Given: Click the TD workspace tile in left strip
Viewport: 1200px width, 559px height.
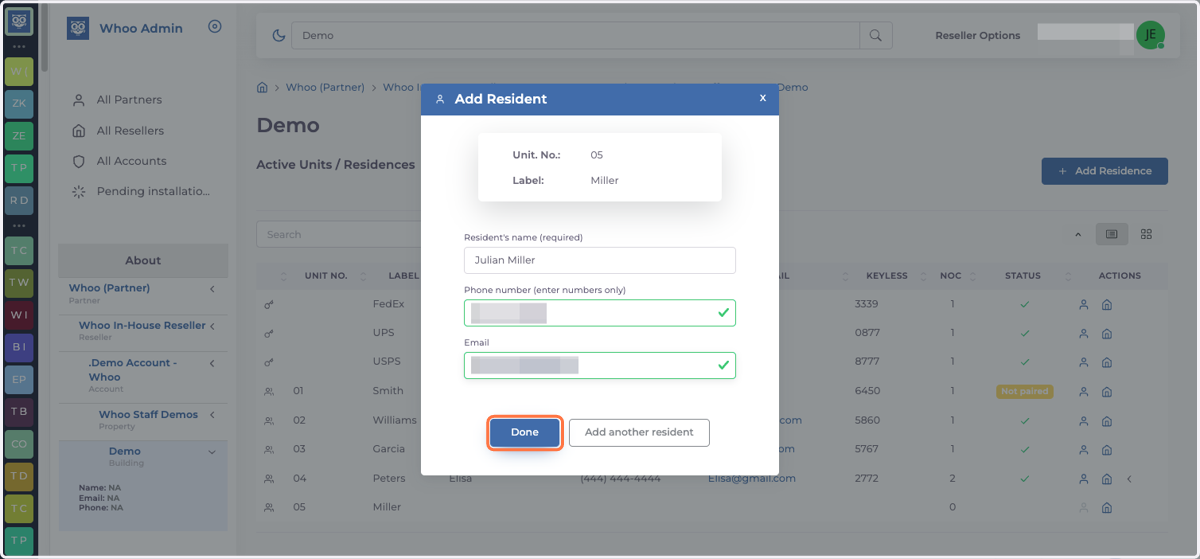Looking at the screenshot, I should coord(19,476).
